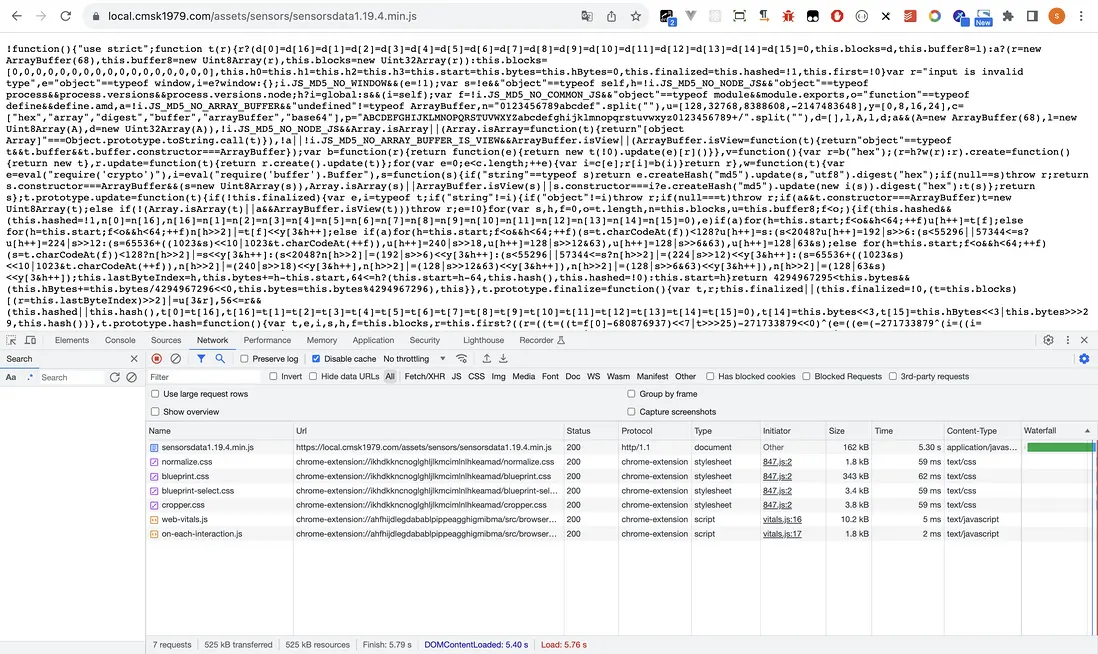Uncheck Disable cache
The width and height of the screenshot is (1098, 654).
tap(316, 359)
